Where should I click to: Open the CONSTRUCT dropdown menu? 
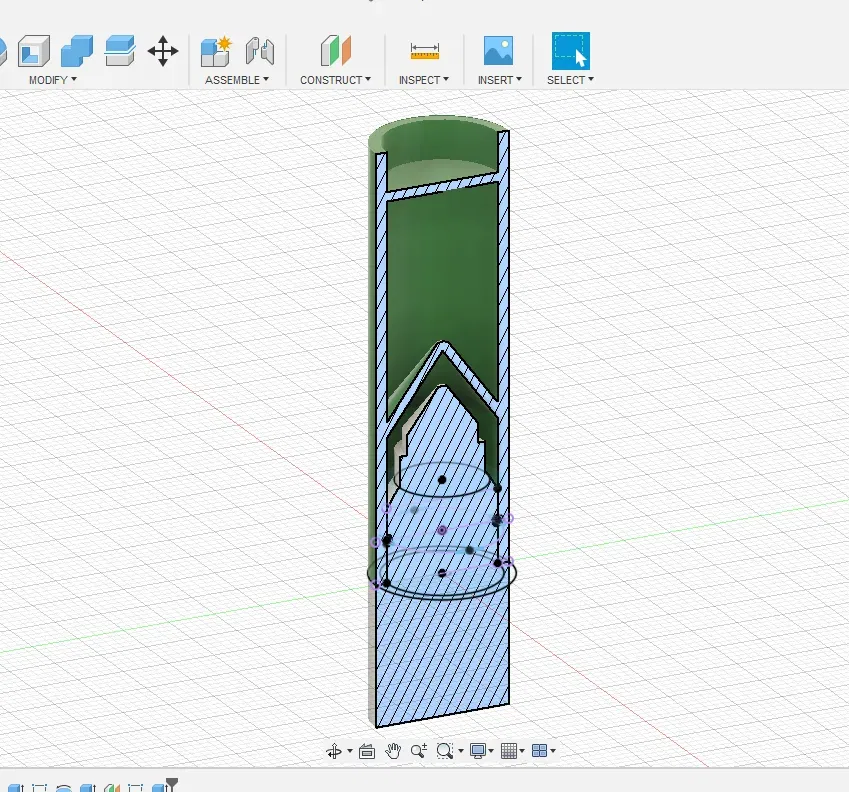(335, 80)
